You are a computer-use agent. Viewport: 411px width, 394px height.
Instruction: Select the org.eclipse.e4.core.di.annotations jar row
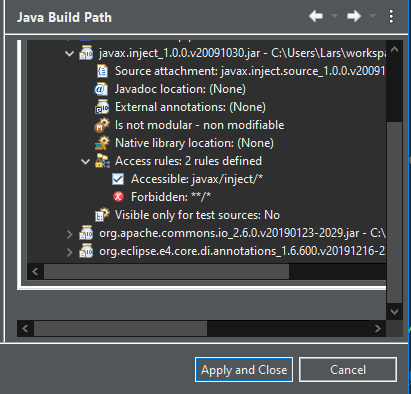pos(242,251)
